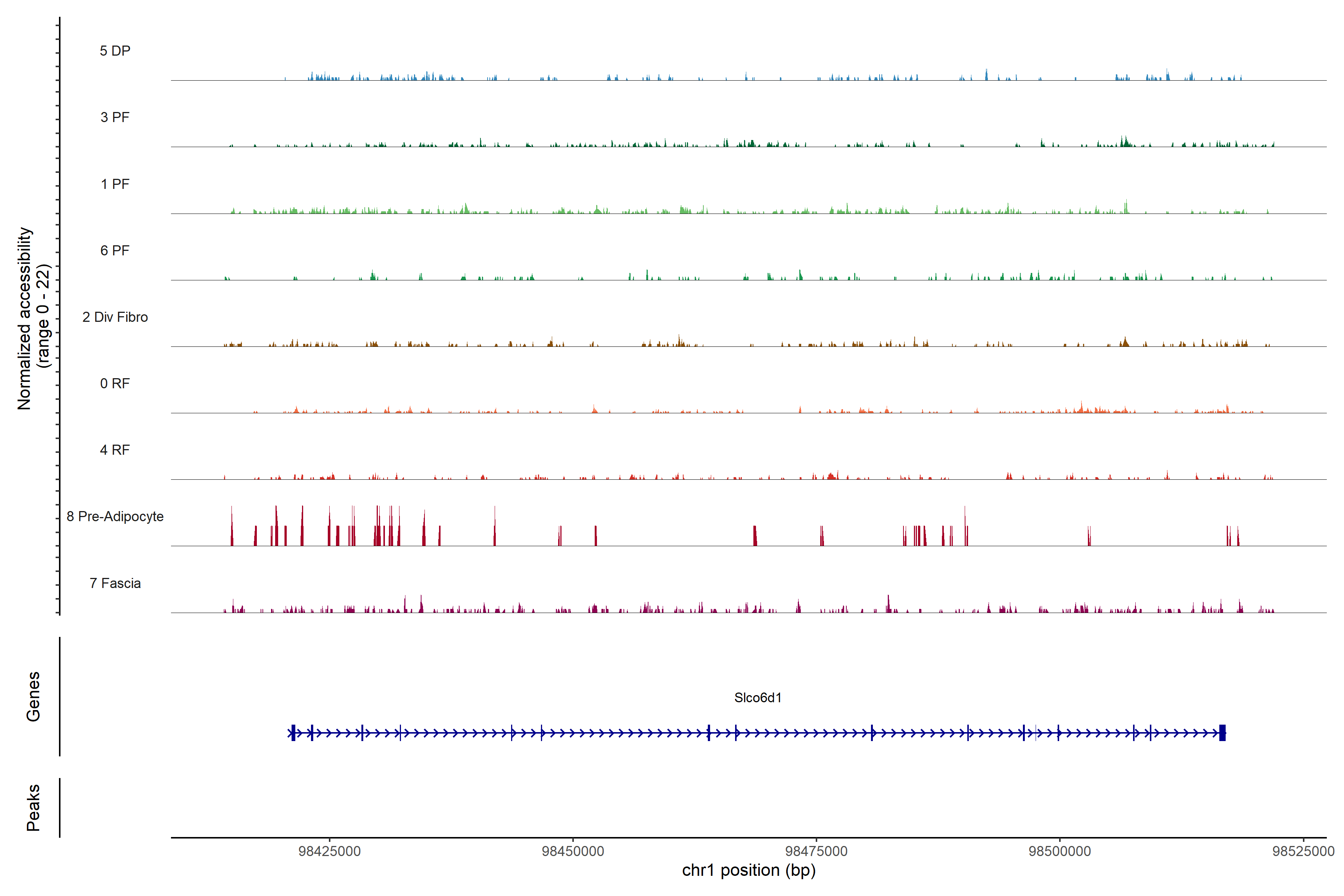
Task: Select the 2 Div Fibro label
Action: click(115, 317)
